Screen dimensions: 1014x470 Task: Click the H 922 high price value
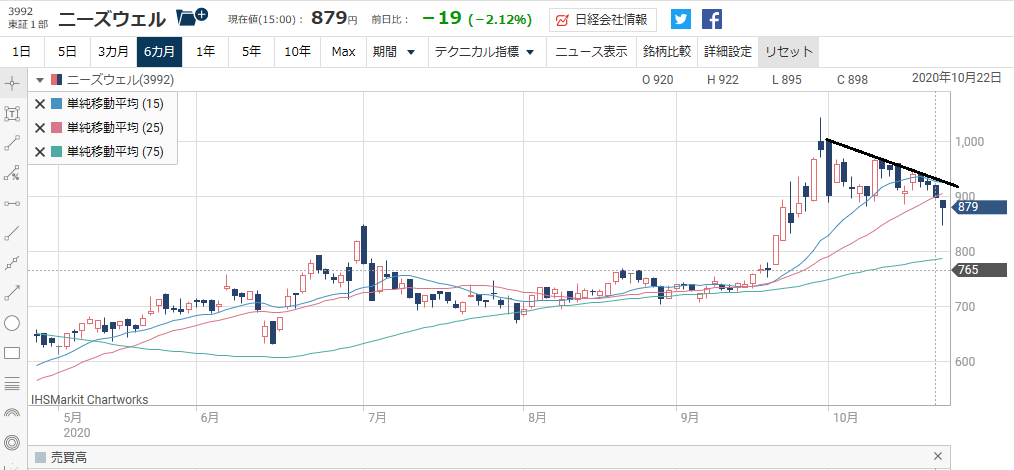722,80
